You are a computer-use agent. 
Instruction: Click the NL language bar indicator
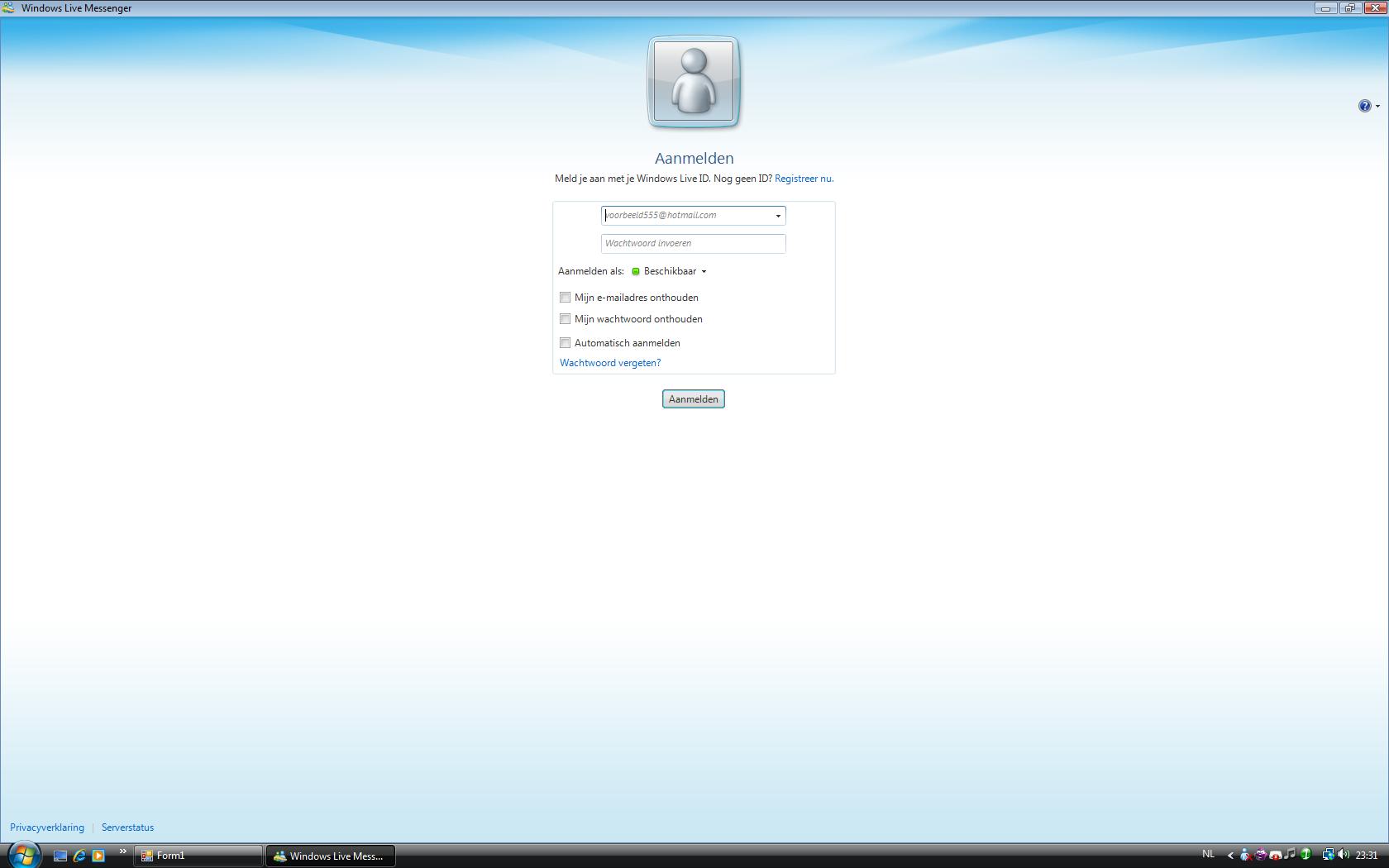[x=1208, y=854]
